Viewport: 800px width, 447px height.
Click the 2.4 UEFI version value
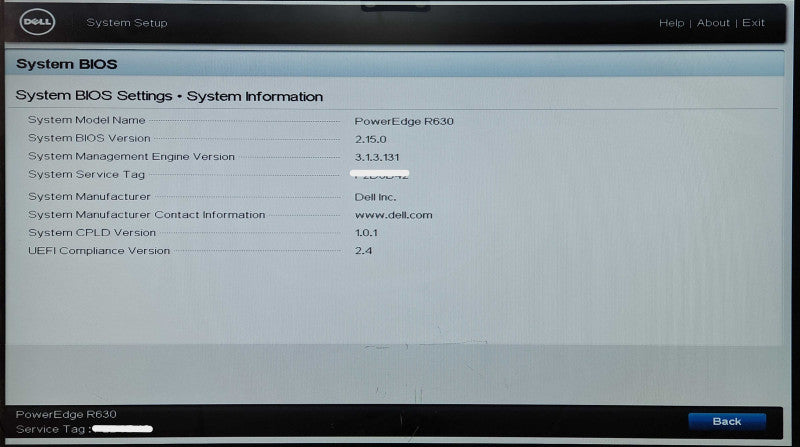click(x=364, y=251)
